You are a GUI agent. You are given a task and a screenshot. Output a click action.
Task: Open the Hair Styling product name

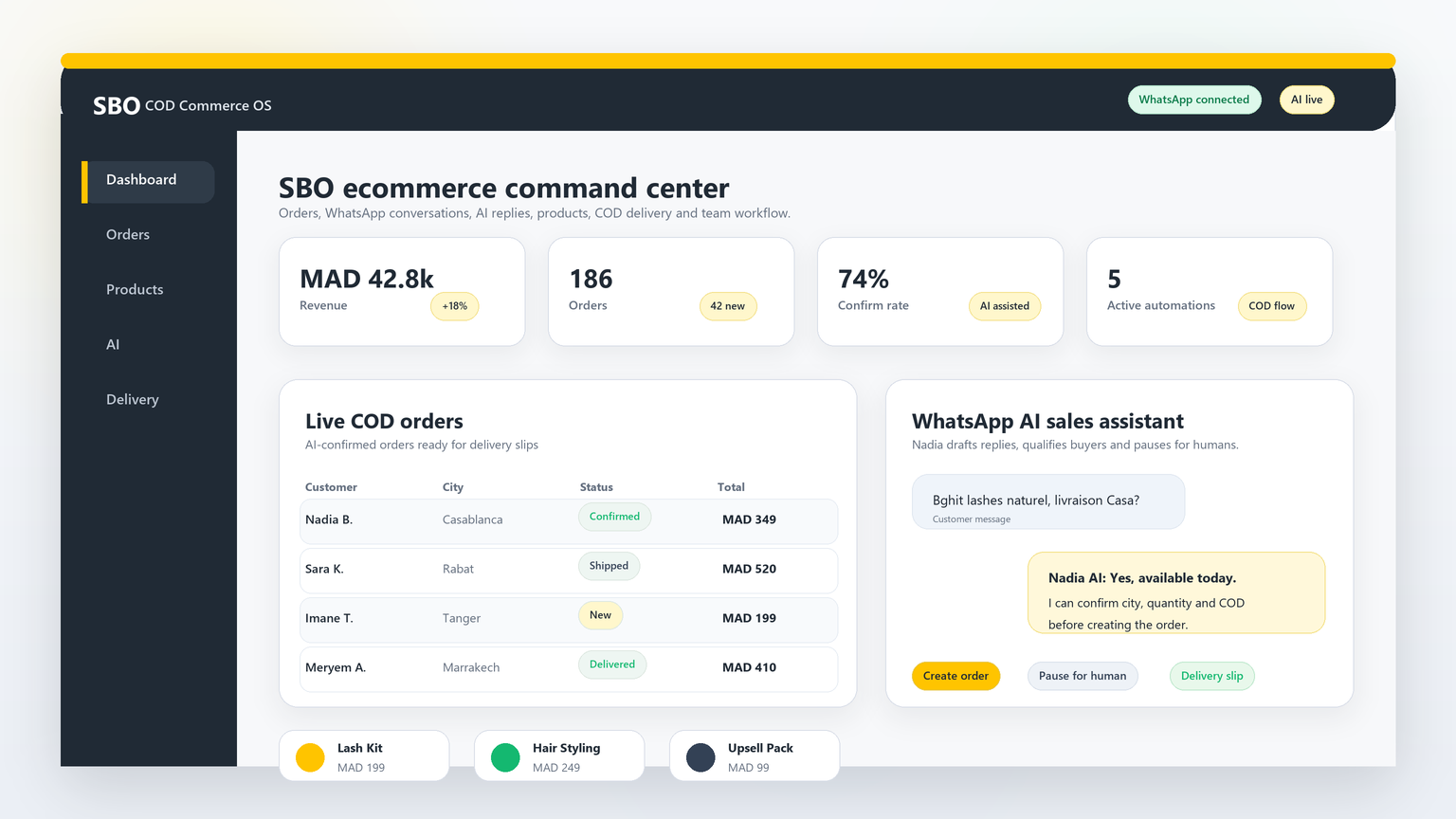click(x=566, y=748)
